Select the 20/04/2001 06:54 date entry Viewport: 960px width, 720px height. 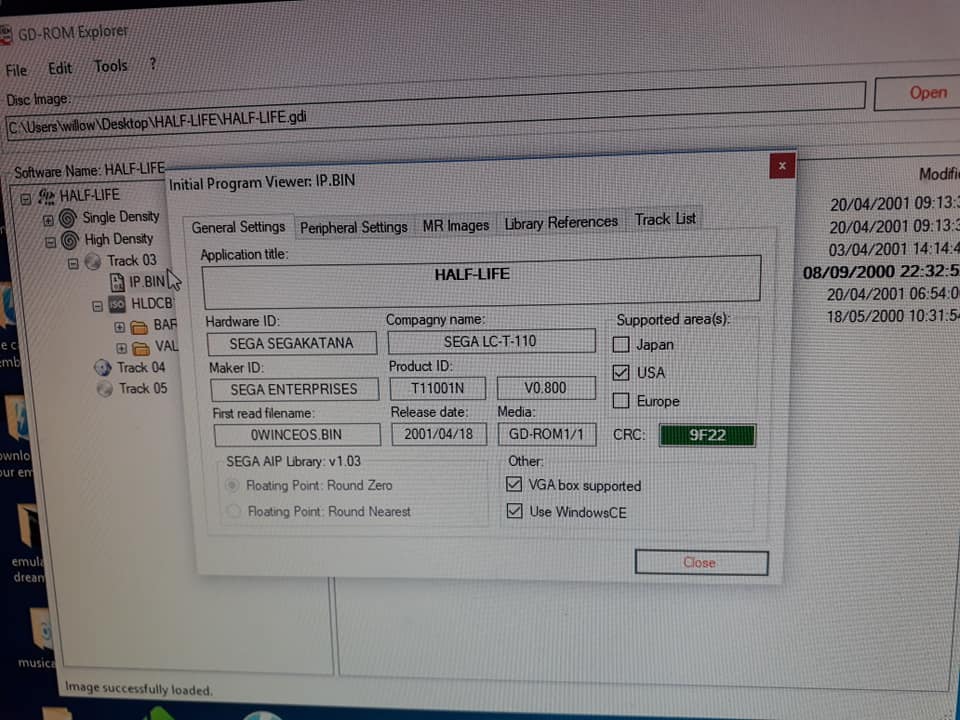(x=893, y=294)
